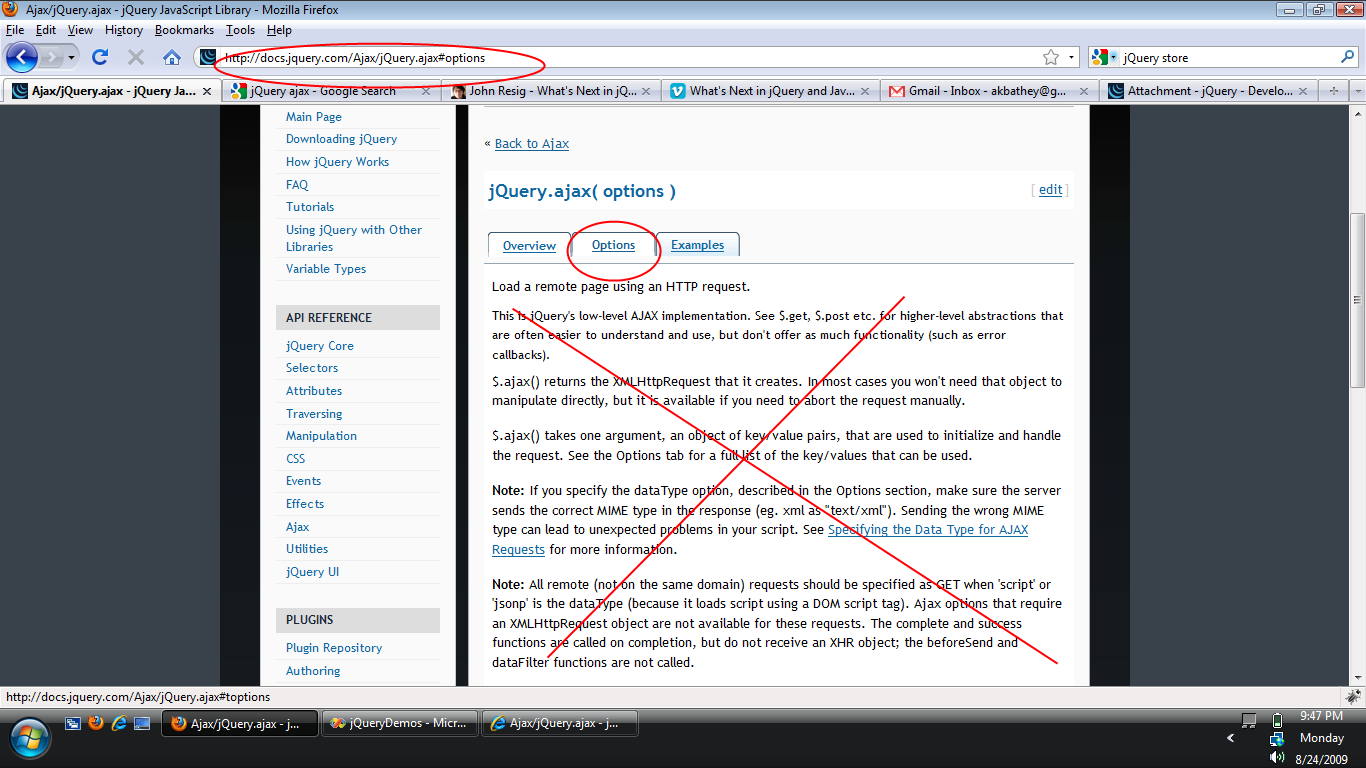Open the list all tabs dropdown

pos(1357,91)
